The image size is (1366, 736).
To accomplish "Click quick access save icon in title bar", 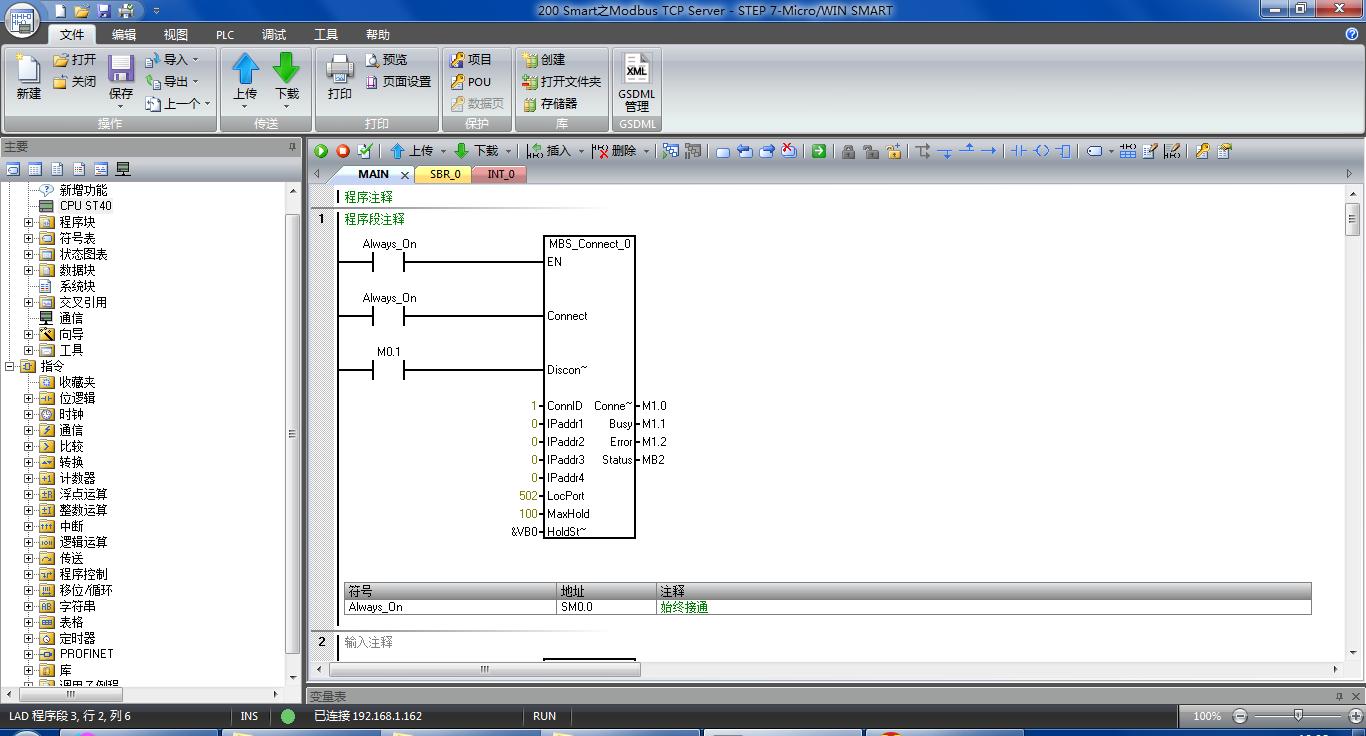I will point(103,10).
